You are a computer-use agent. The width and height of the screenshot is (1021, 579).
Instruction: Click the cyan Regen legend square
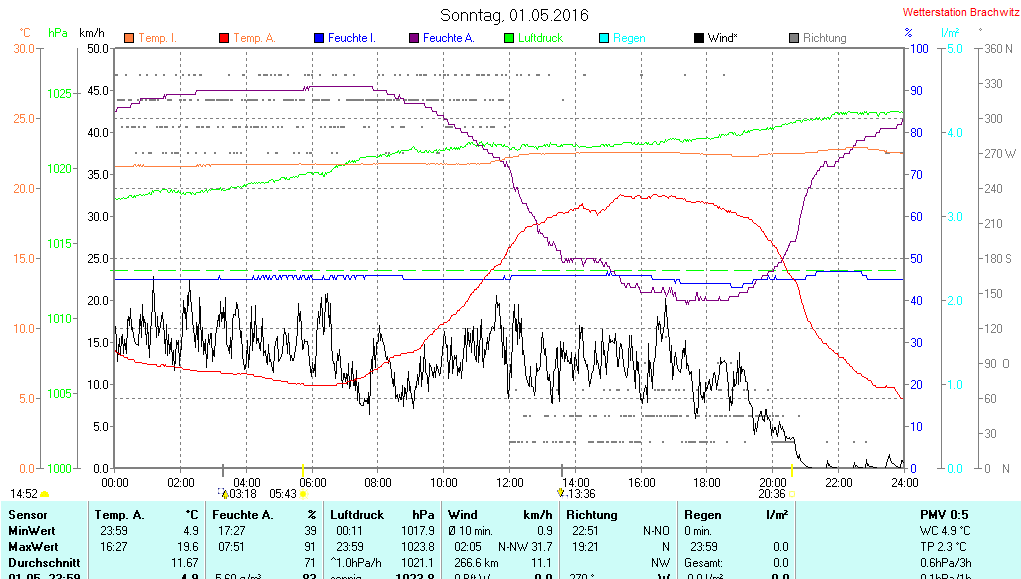pos(604,38)
